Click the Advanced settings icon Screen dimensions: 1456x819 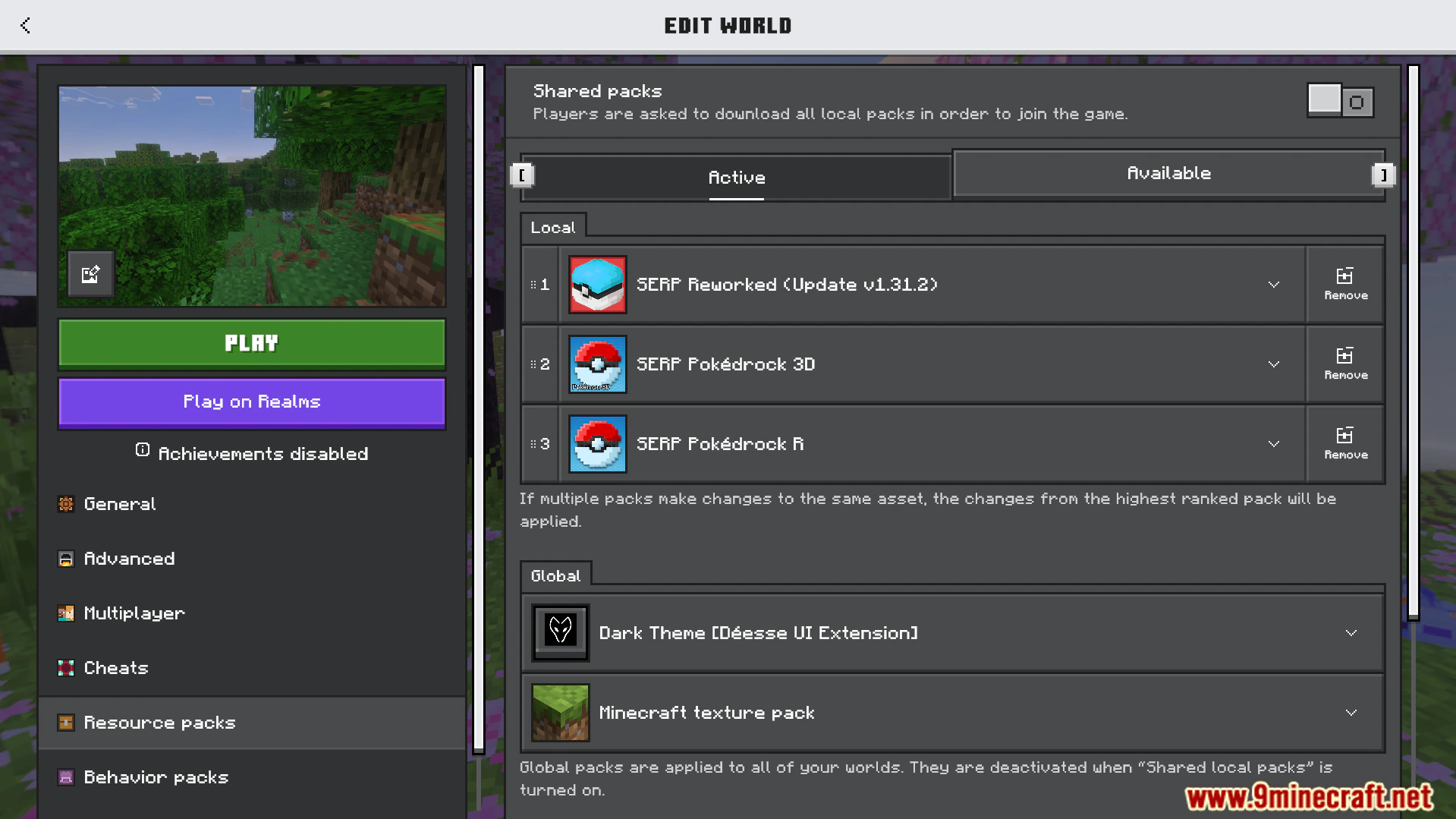coord(66,559)
